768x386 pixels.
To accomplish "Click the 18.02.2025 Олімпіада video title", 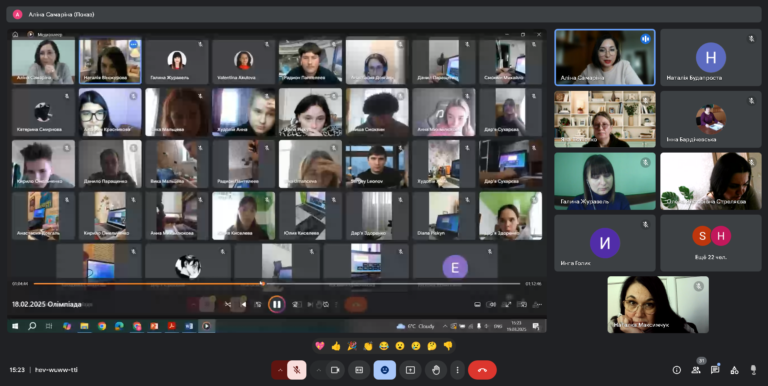I will pos(47,304).
